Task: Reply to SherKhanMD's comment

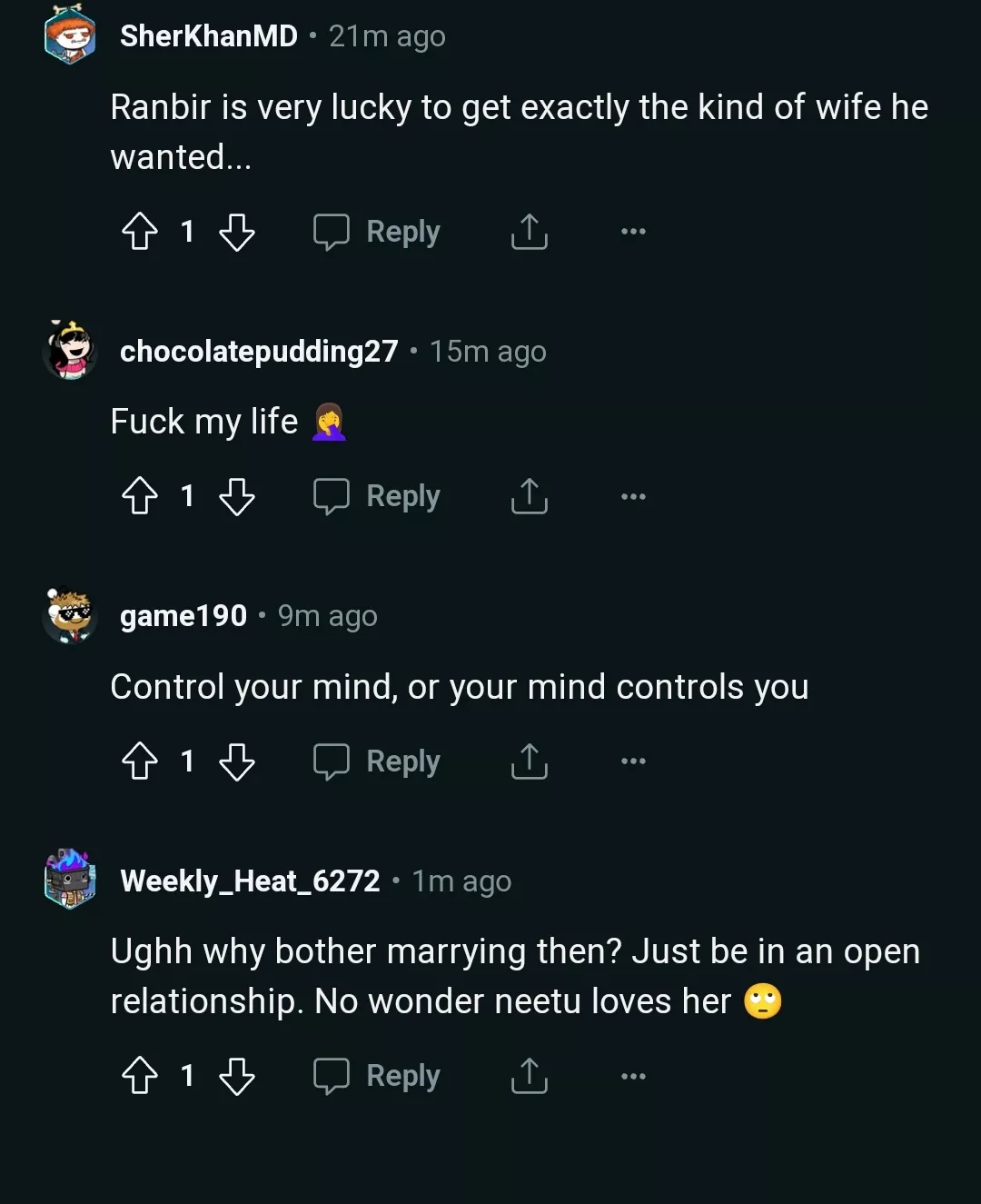Action: coord(376,232)
